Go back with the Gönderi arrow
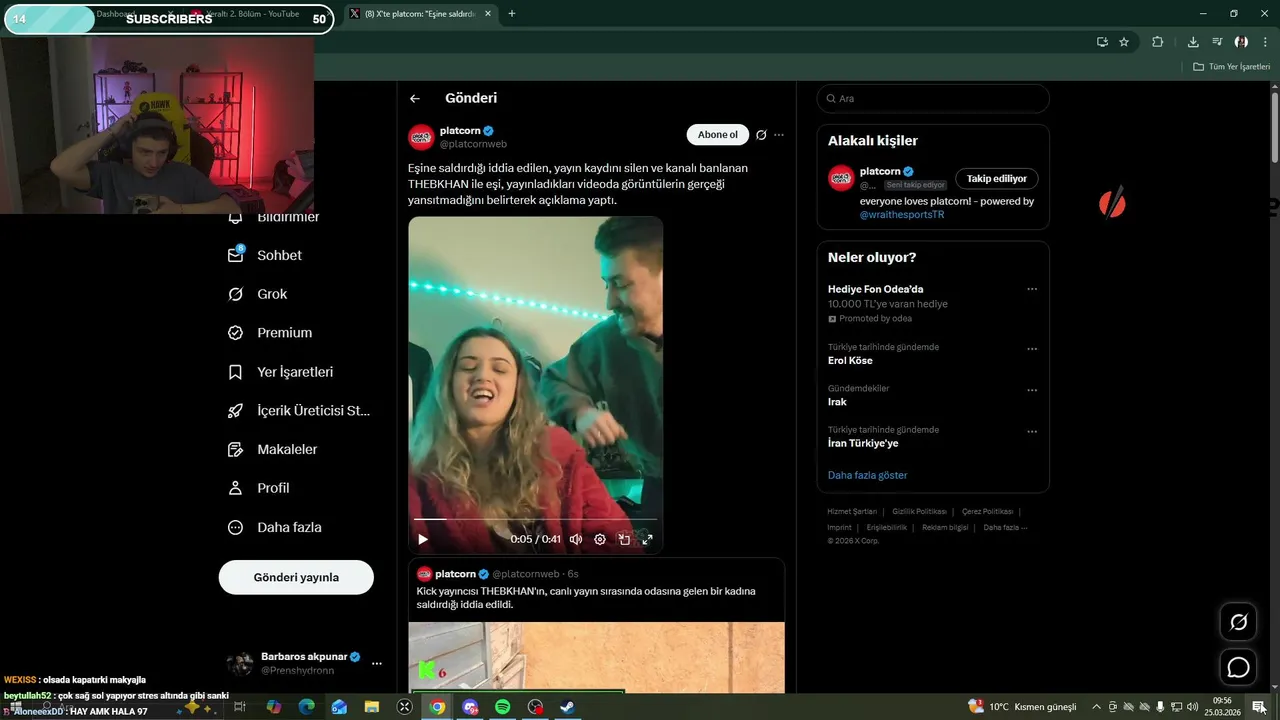 click(415, 98)
